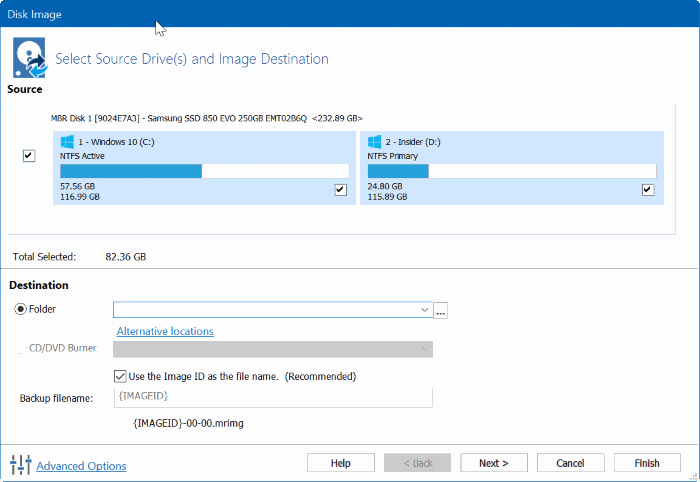Select the CD/DVD Burner radio option

click(x=21, y=348)
